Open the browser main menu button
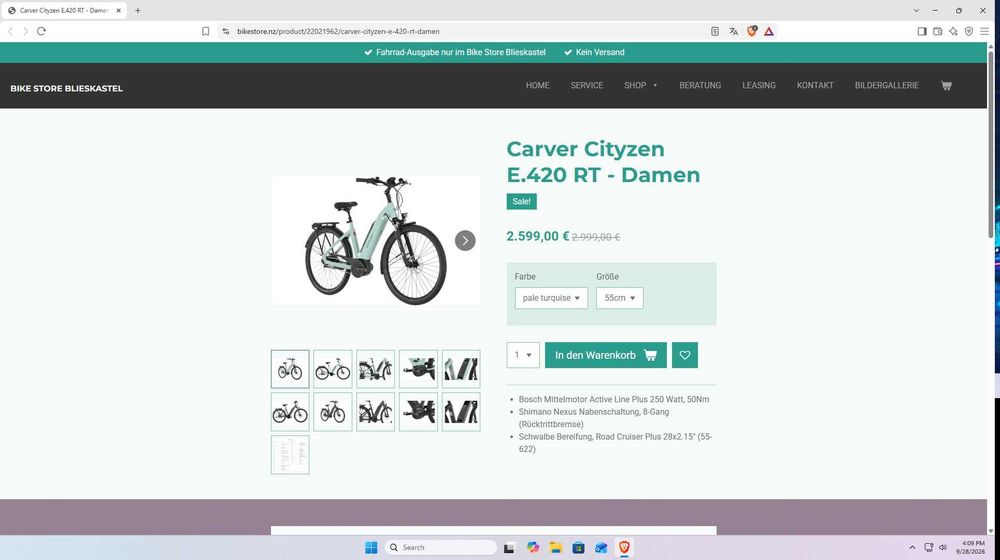 click(x=985, y=31)
